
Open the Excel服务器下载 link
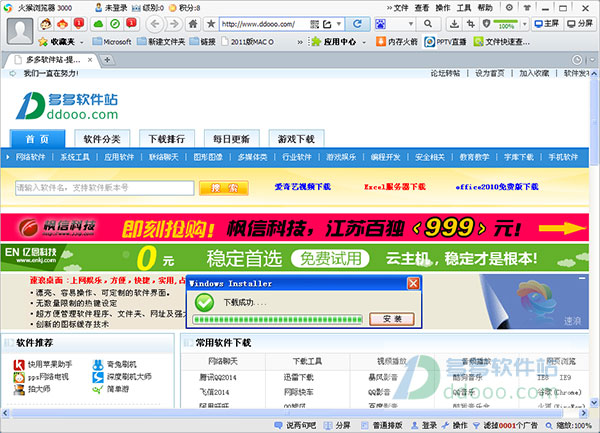click(395, 187)
